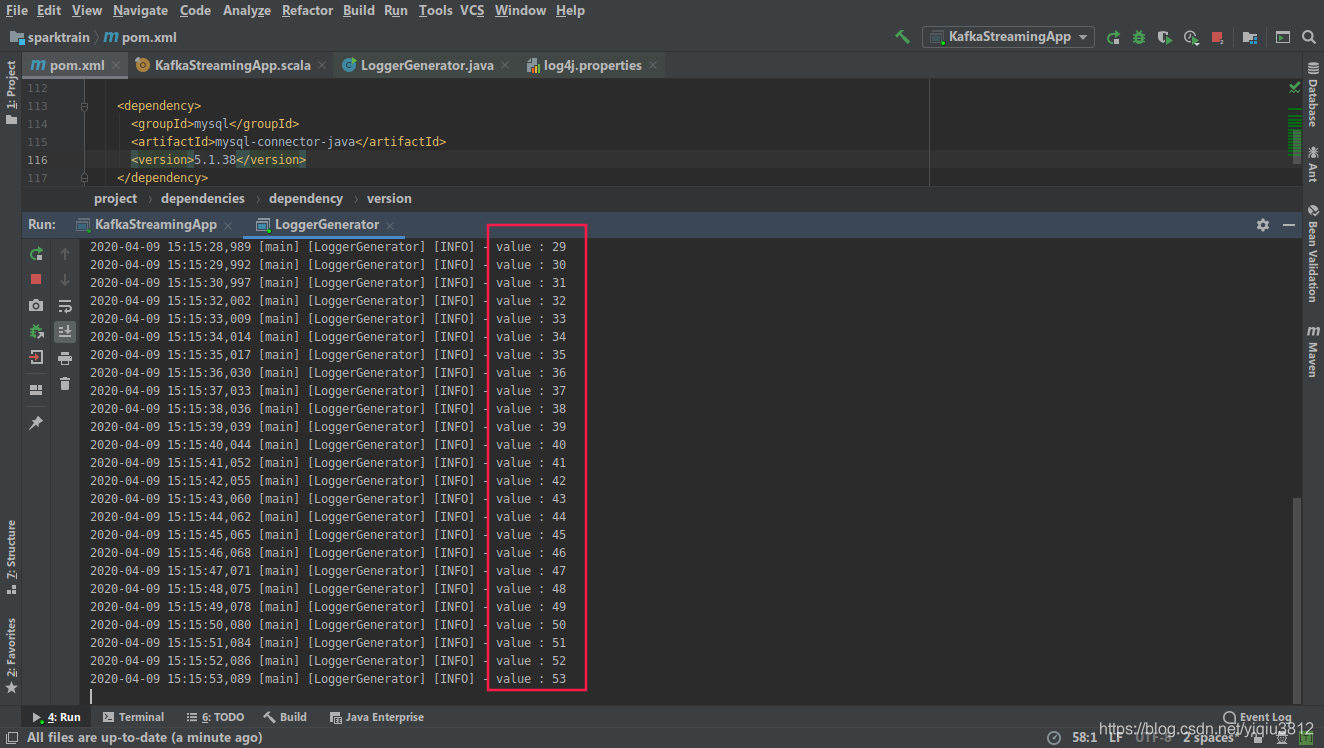The width and height of the screenshot is (1324, 748).
Task: Click sparktrain in the navigation bar
Action: point(50,37)
